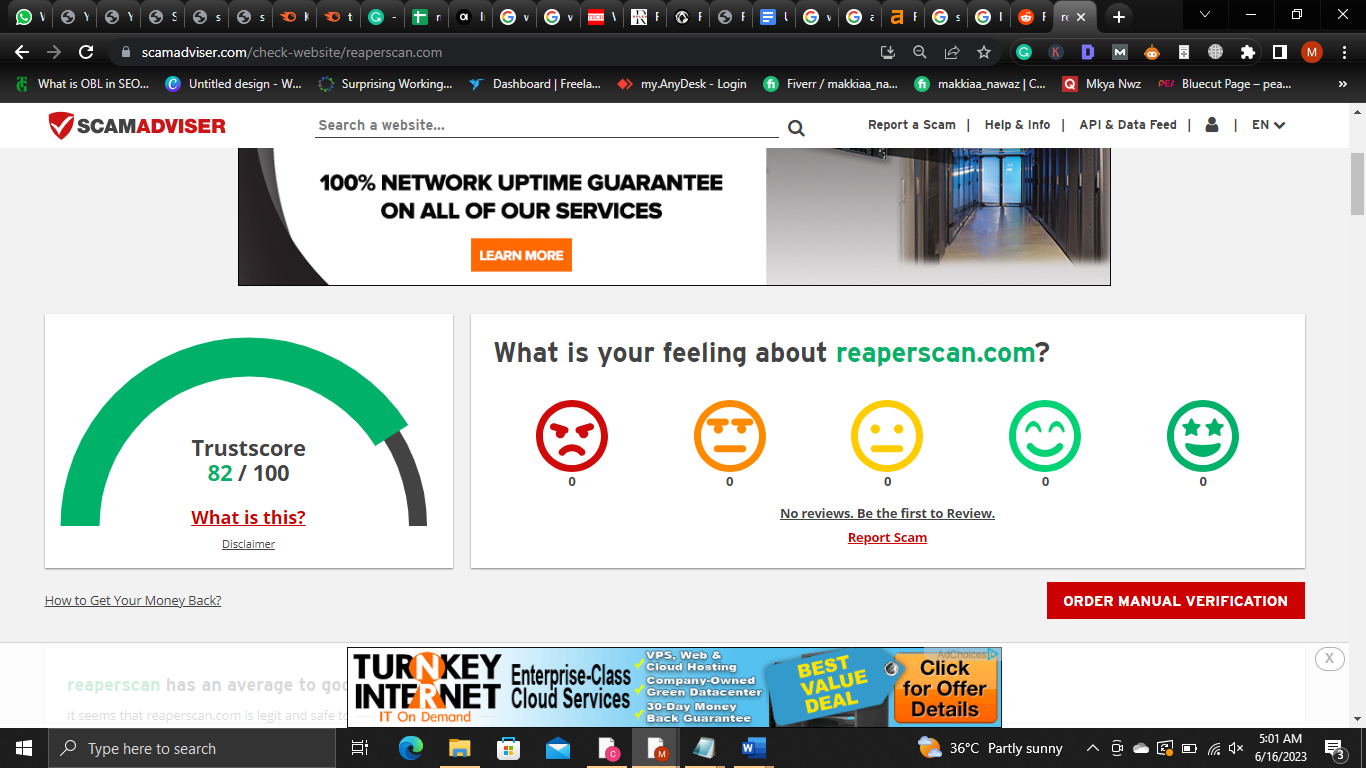This screenshot has height=768, width=1366.
Task: Click the share page icon in address bar
Action: pyautogui.click(x=952, y=52)
